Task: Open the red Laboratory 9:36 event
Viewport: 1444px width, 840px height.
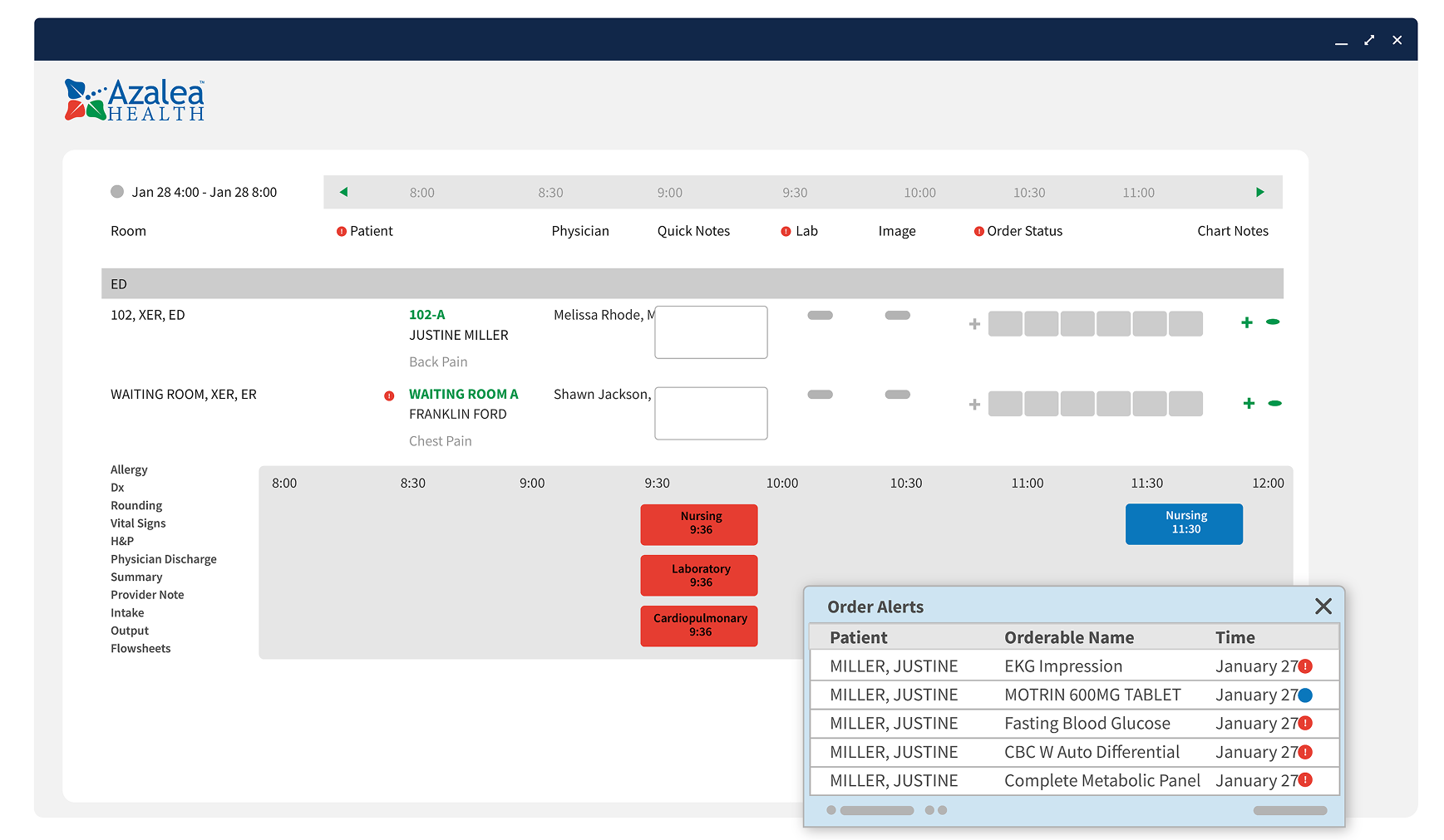Action: pyautogui.click(x=699, y=575)
